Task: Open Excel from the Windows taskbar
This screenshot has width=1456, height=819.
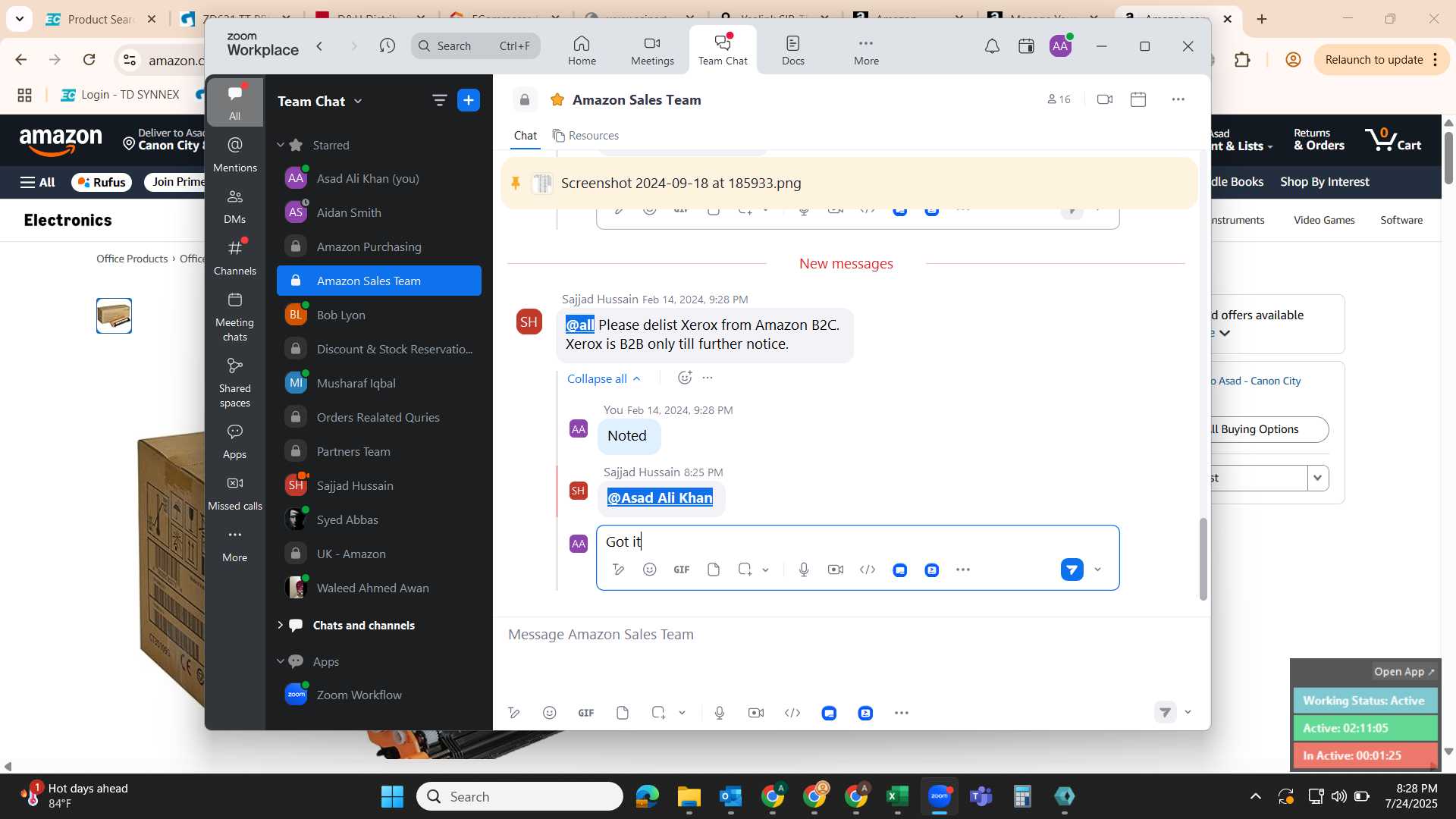Action: (x=898, y=796)
